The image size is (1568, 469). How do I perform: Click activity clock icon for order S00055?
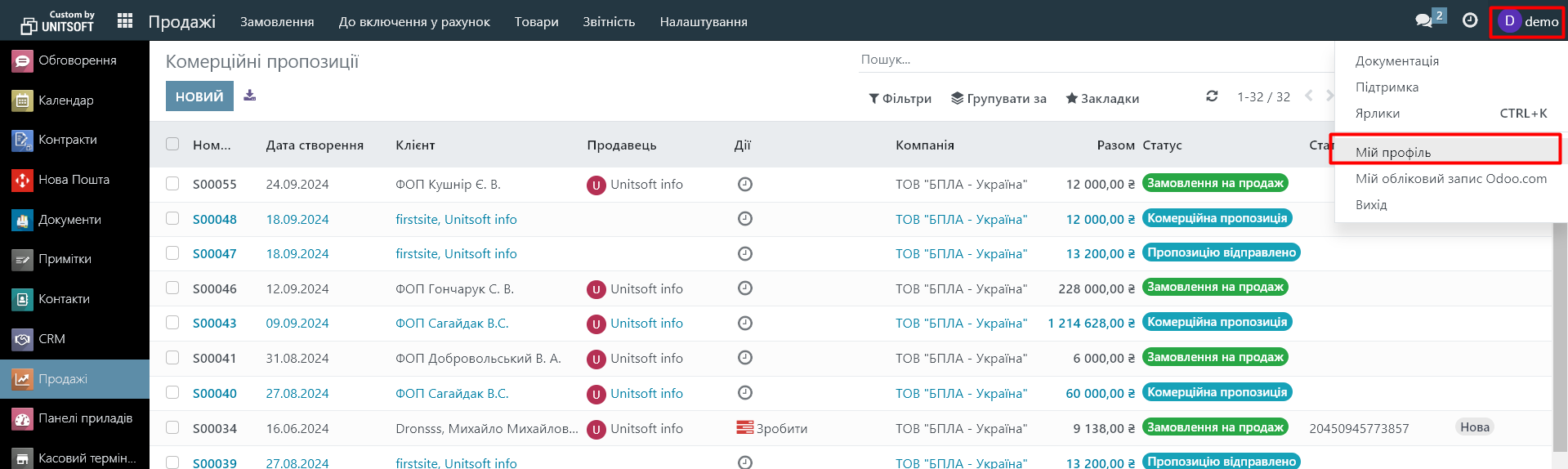(744, 185)
